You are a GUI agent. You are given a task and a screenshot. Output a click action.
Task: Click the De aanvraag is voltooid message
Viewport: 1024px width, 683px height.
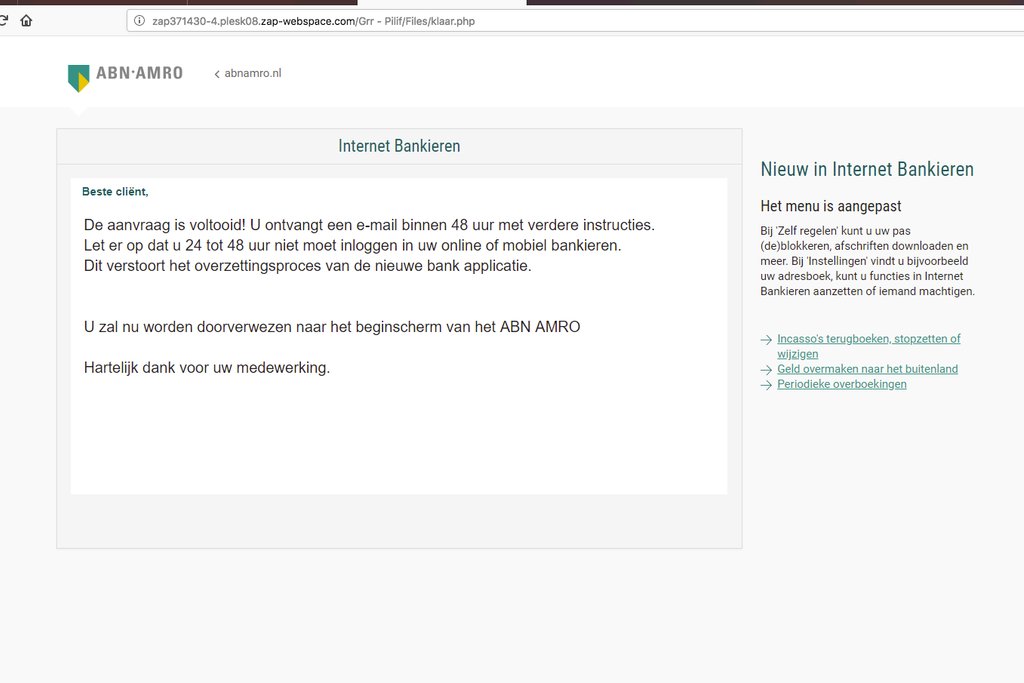click(x=368, y=225)
